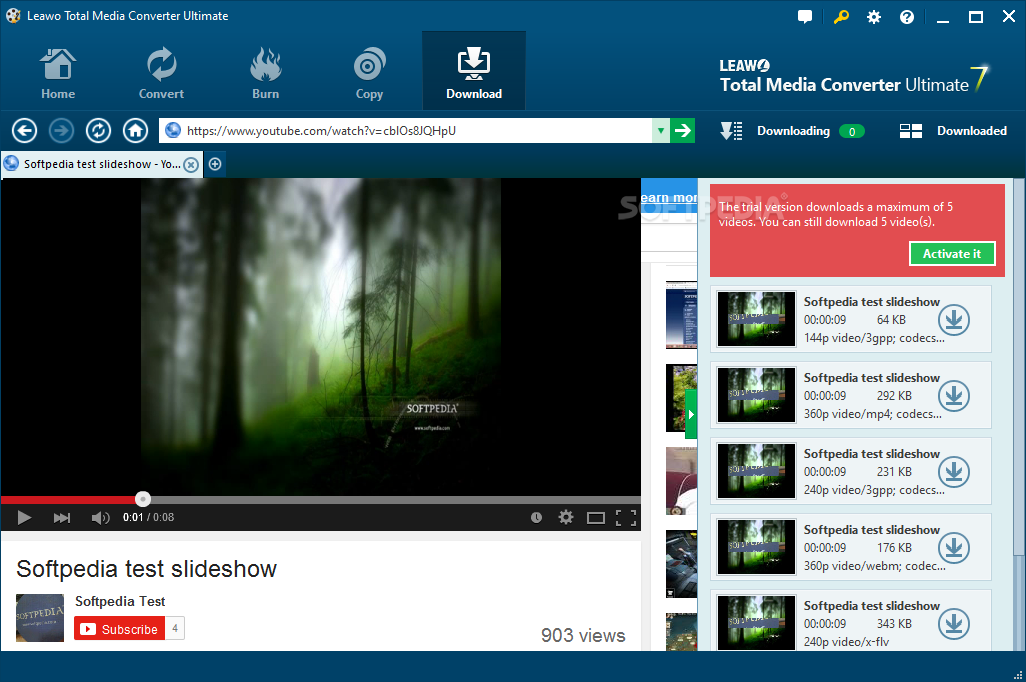Click the Activate it button

click(952, 254)
